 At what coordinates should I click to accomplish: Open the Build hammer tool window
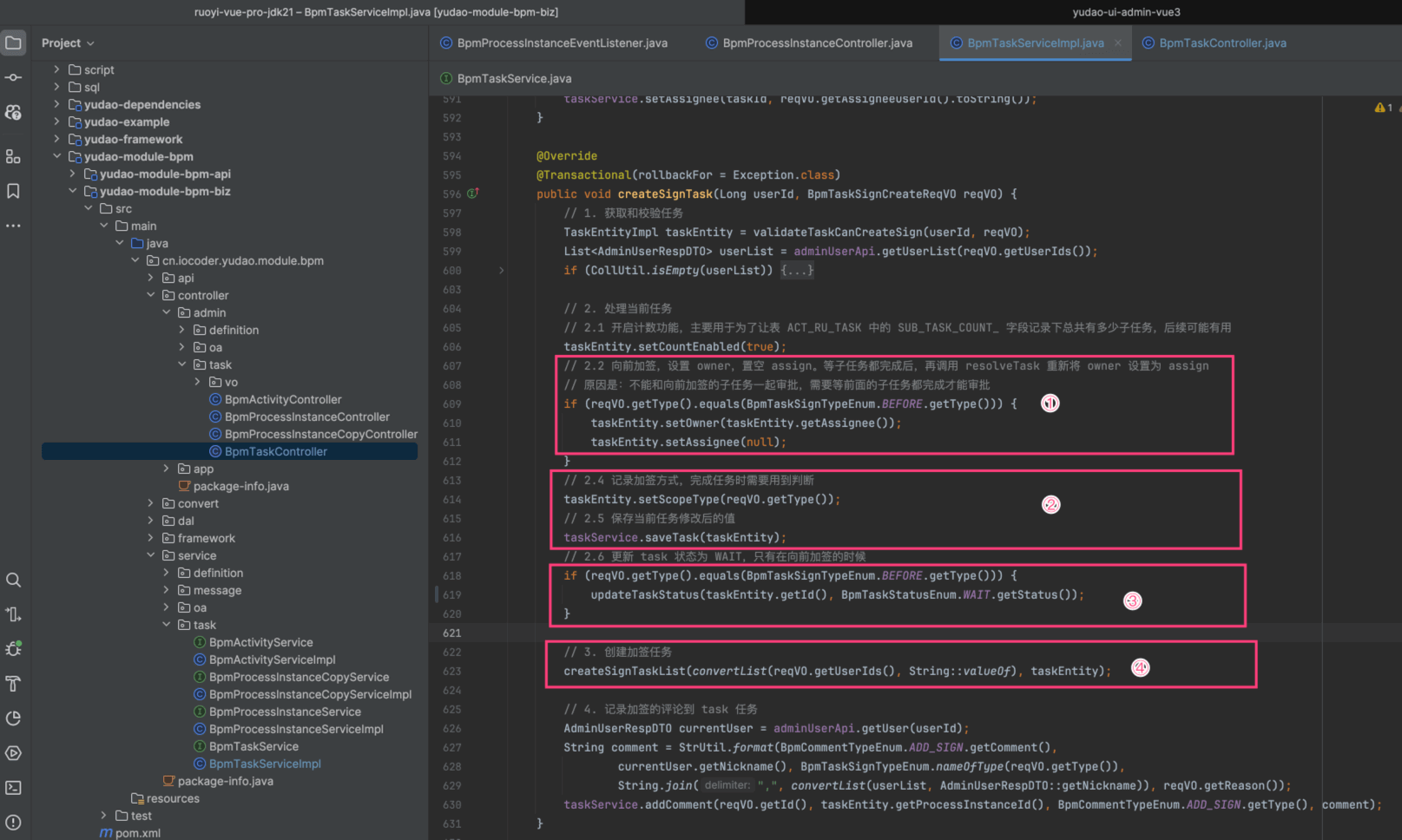pyautogui.click(x=13, y=684)
